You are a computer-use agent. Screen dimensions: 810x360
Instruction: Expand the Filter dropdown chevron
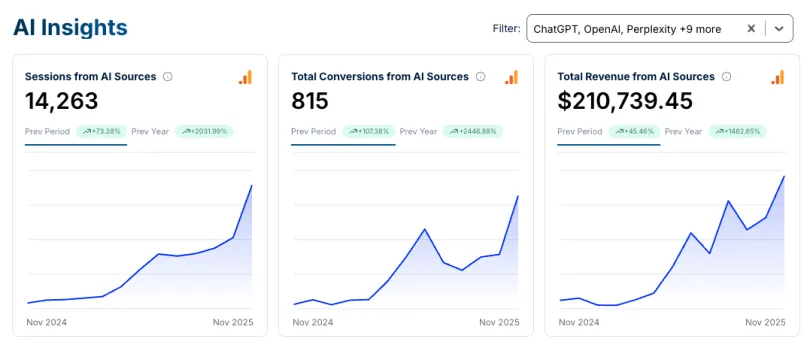pos(779,28)
